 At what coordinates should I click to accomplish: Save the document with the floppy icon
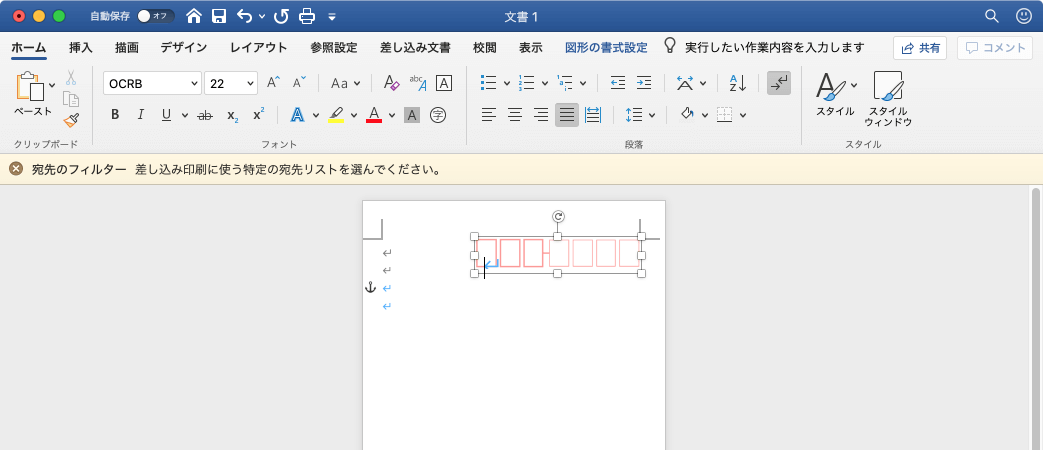(x=219, y=16)
